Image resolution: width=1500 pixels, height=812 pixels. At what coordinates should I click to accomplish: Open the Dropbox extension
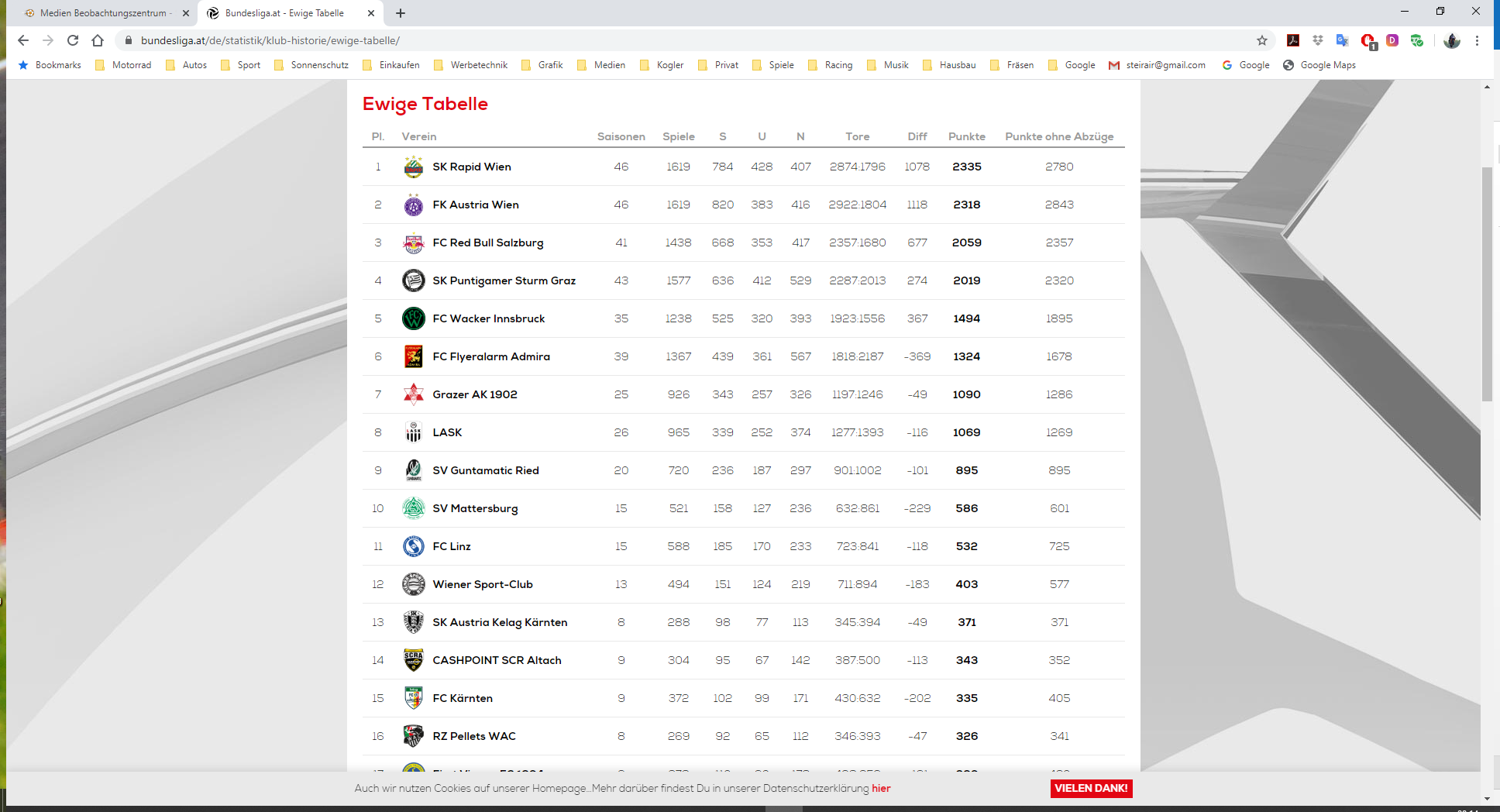click(1318, 40)
